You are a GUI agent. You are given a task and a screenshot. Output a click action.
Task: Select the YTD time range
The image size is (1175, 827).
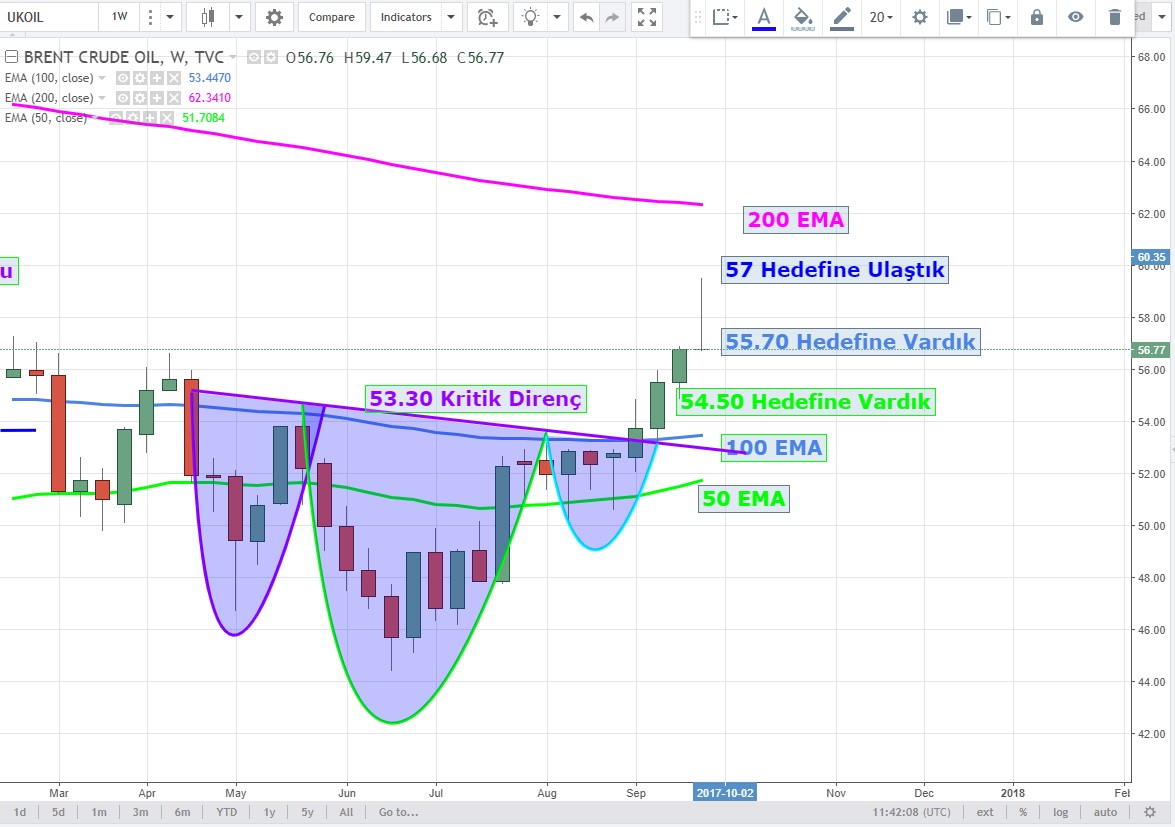tap(227, 812)
